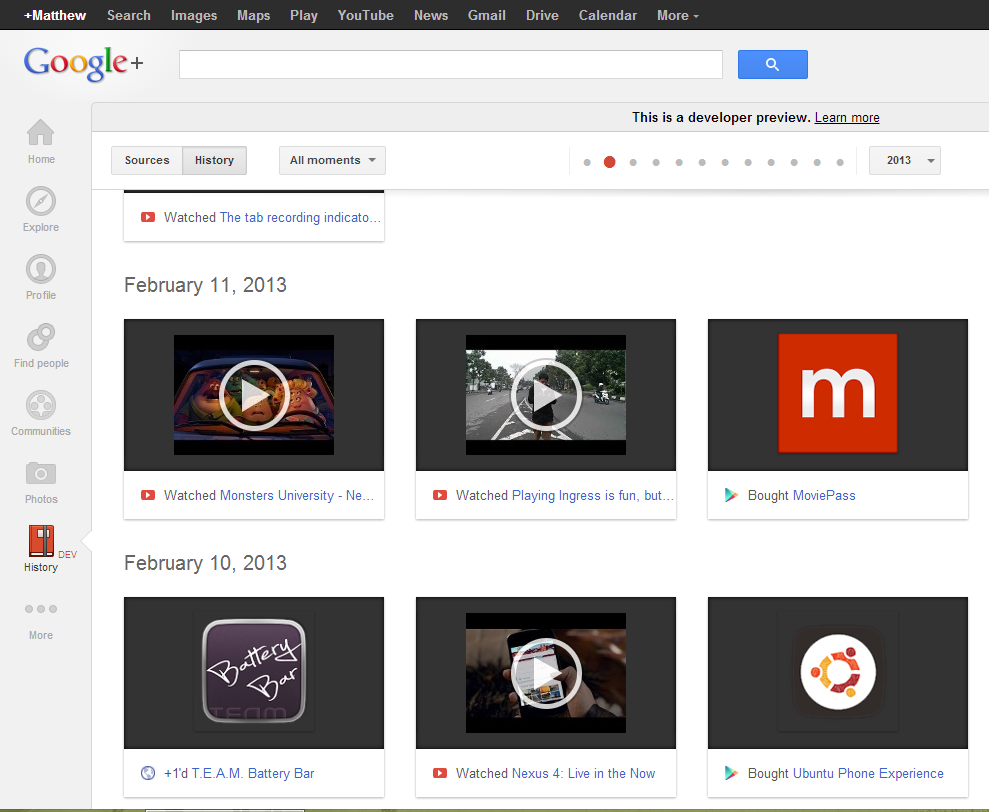Switch to the Sources tab
The height and width of the screenshot is (812, 989).
tap(146, 160)
